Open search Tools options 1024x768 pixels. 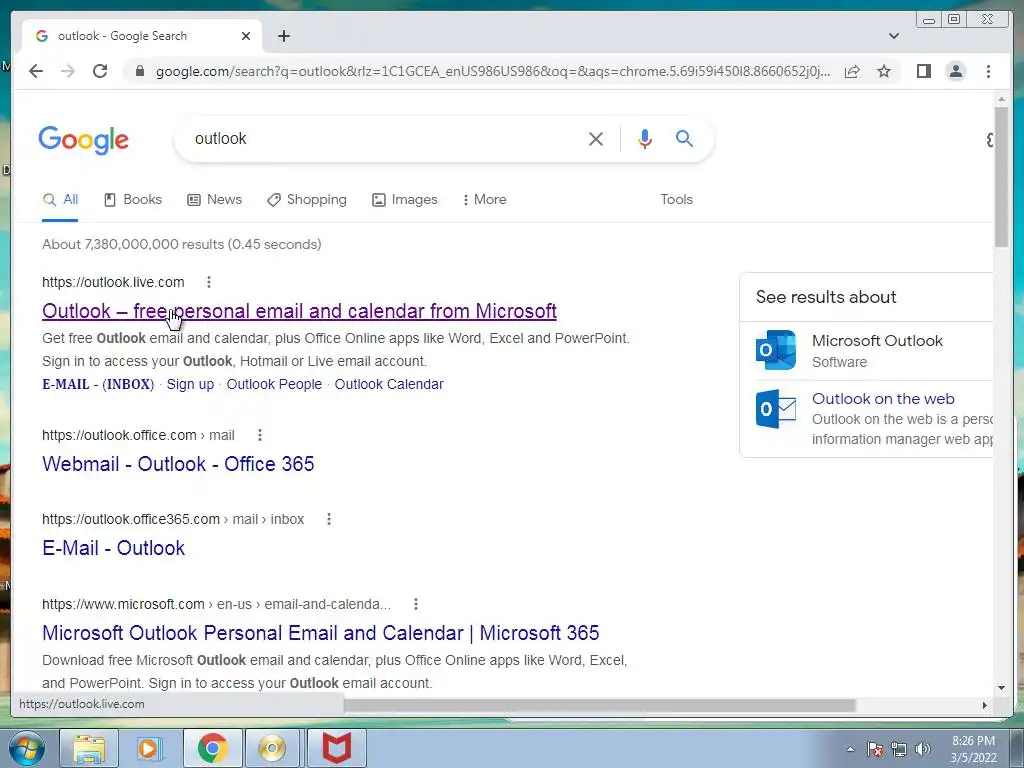click(676, 200)
